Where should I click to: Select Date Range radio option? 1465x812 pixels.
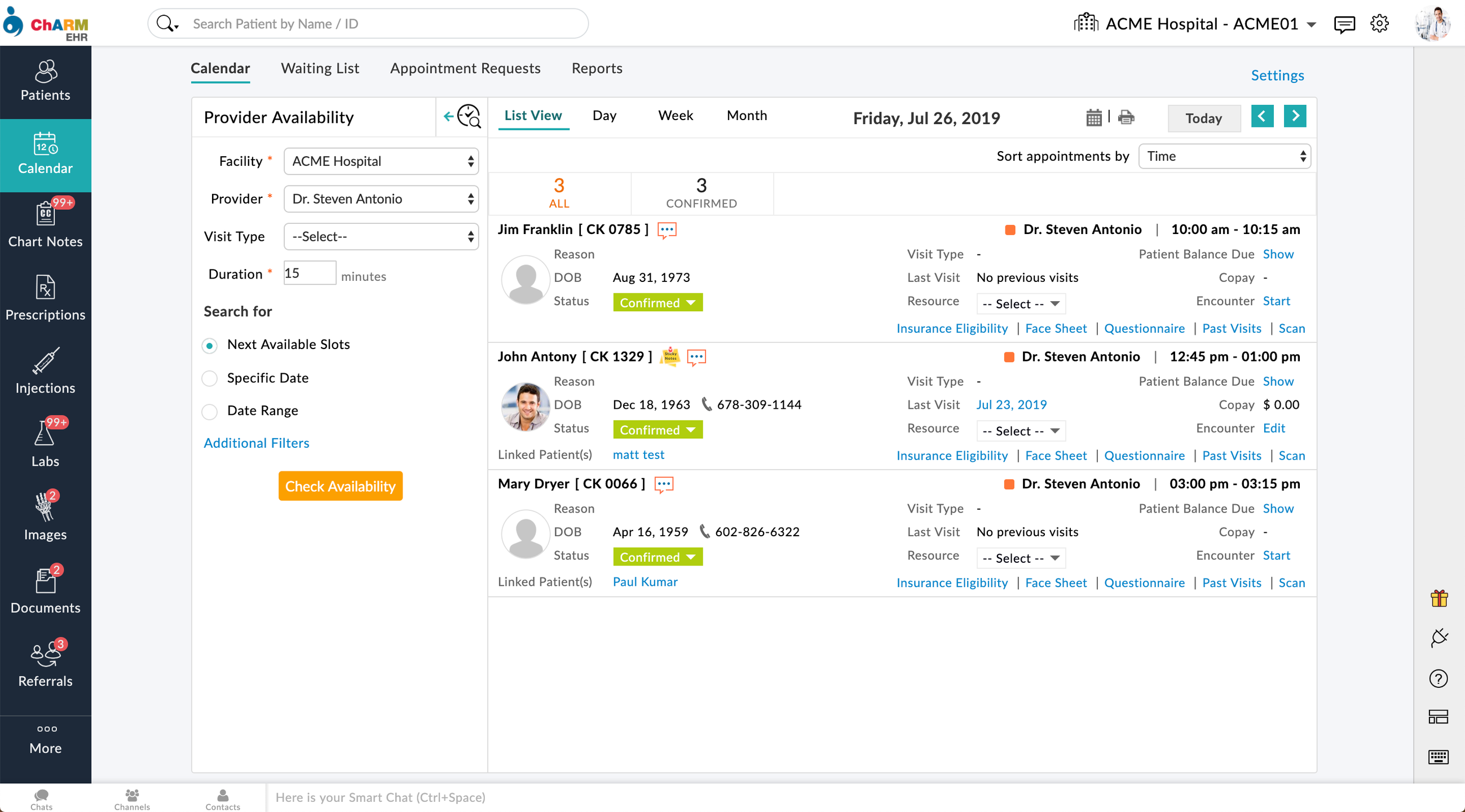[210, 411]
